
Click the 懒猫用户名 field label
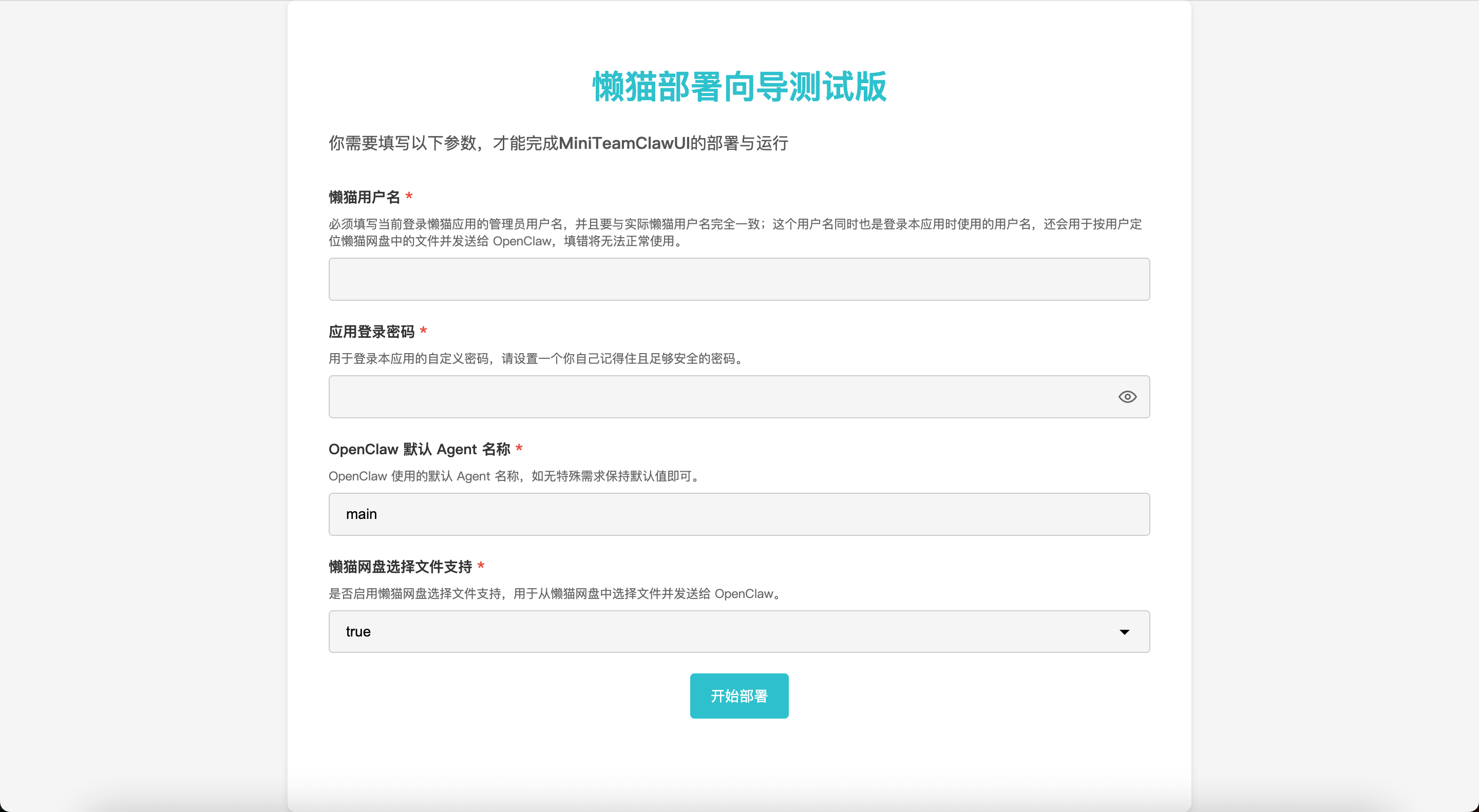[364, 197]
